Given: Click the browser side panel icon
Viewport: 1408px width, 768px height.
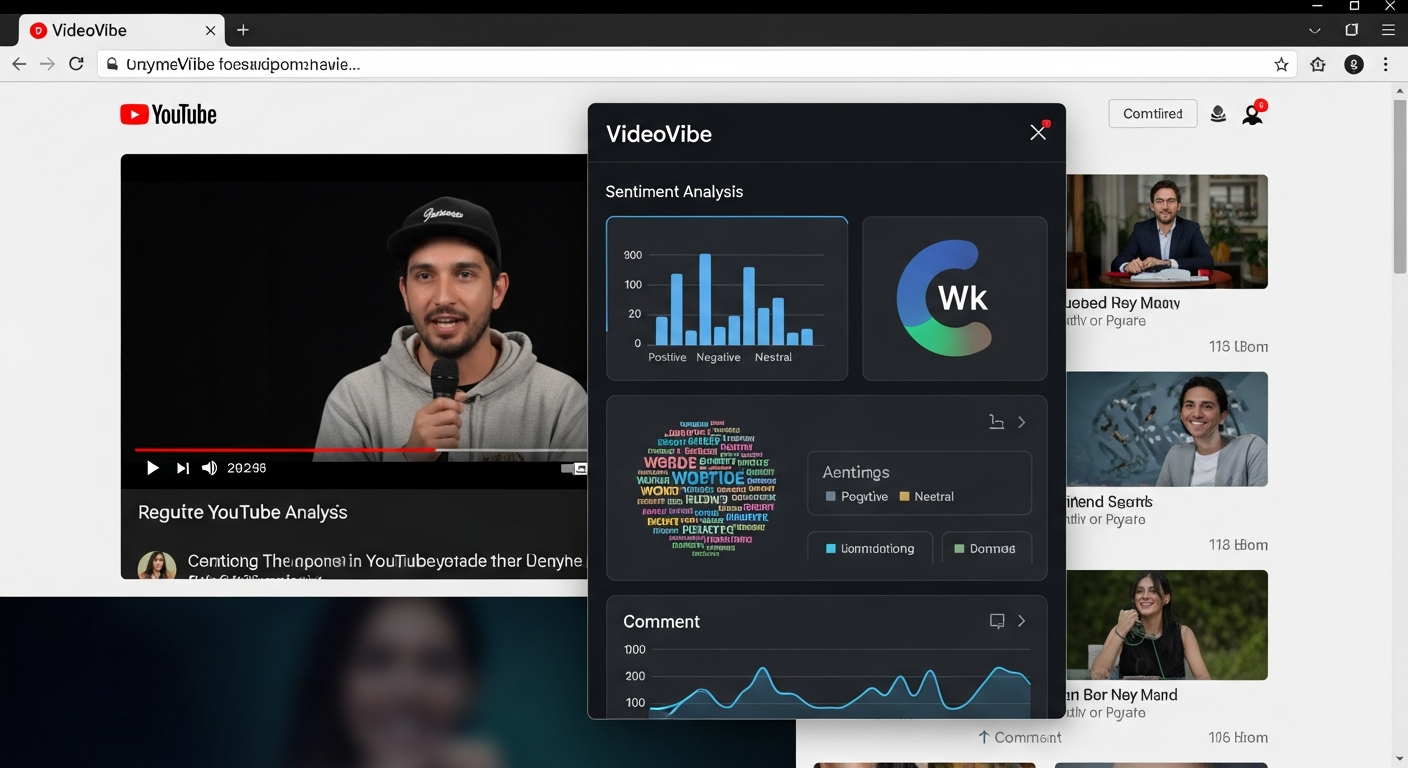Looking at the screenshot, I should pyautogui.click(x=1352, y=31).
